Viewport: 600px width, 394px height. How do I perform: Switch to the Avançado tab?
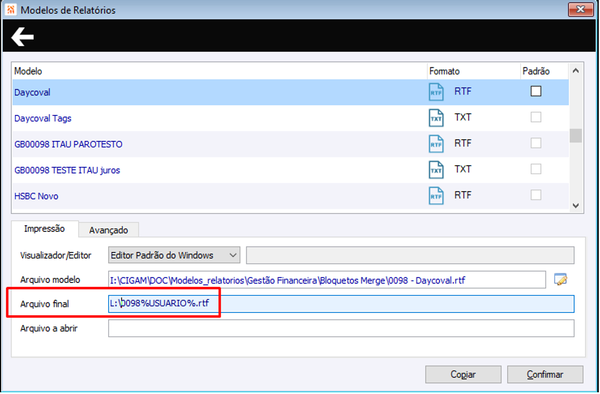pos(108,230)
